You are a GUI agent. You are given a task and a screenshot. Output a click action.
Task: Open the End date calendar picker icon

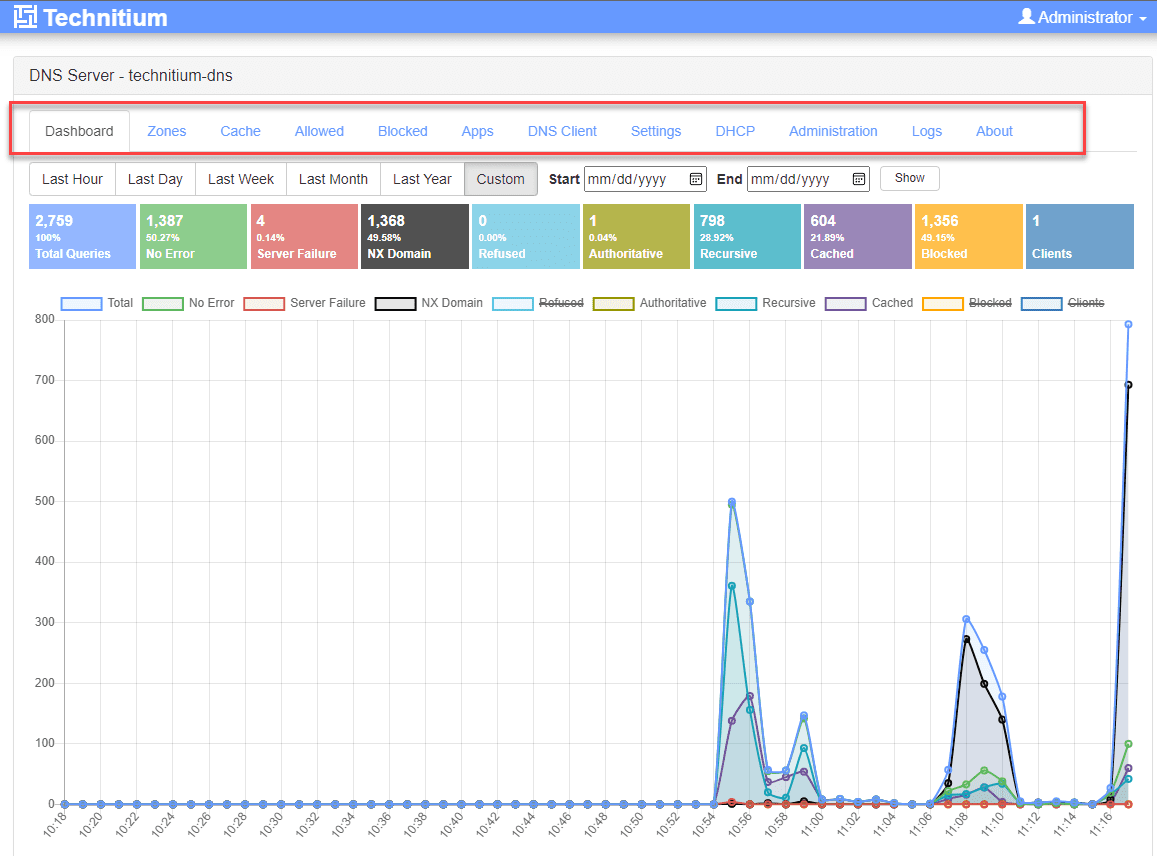859,179
